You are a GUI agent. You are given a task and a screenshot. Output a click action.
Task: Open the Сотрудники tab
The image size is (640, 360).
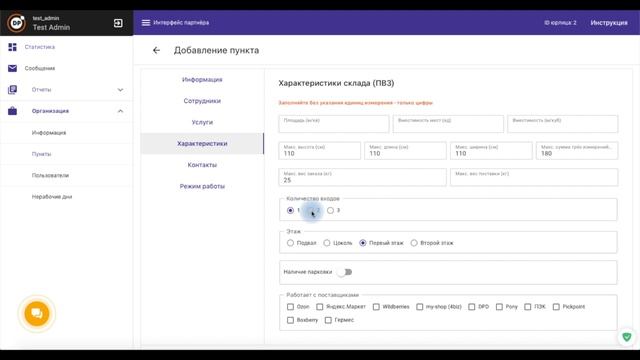tap(202, 101)
